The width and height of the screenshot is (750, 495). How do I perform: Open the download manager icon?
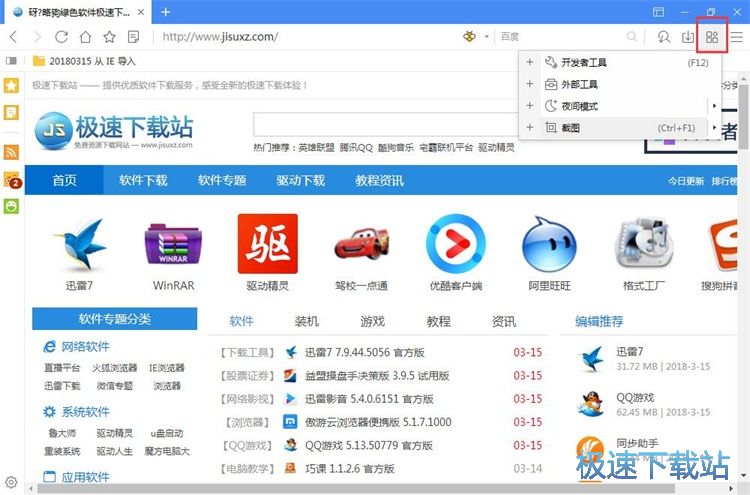688,37
